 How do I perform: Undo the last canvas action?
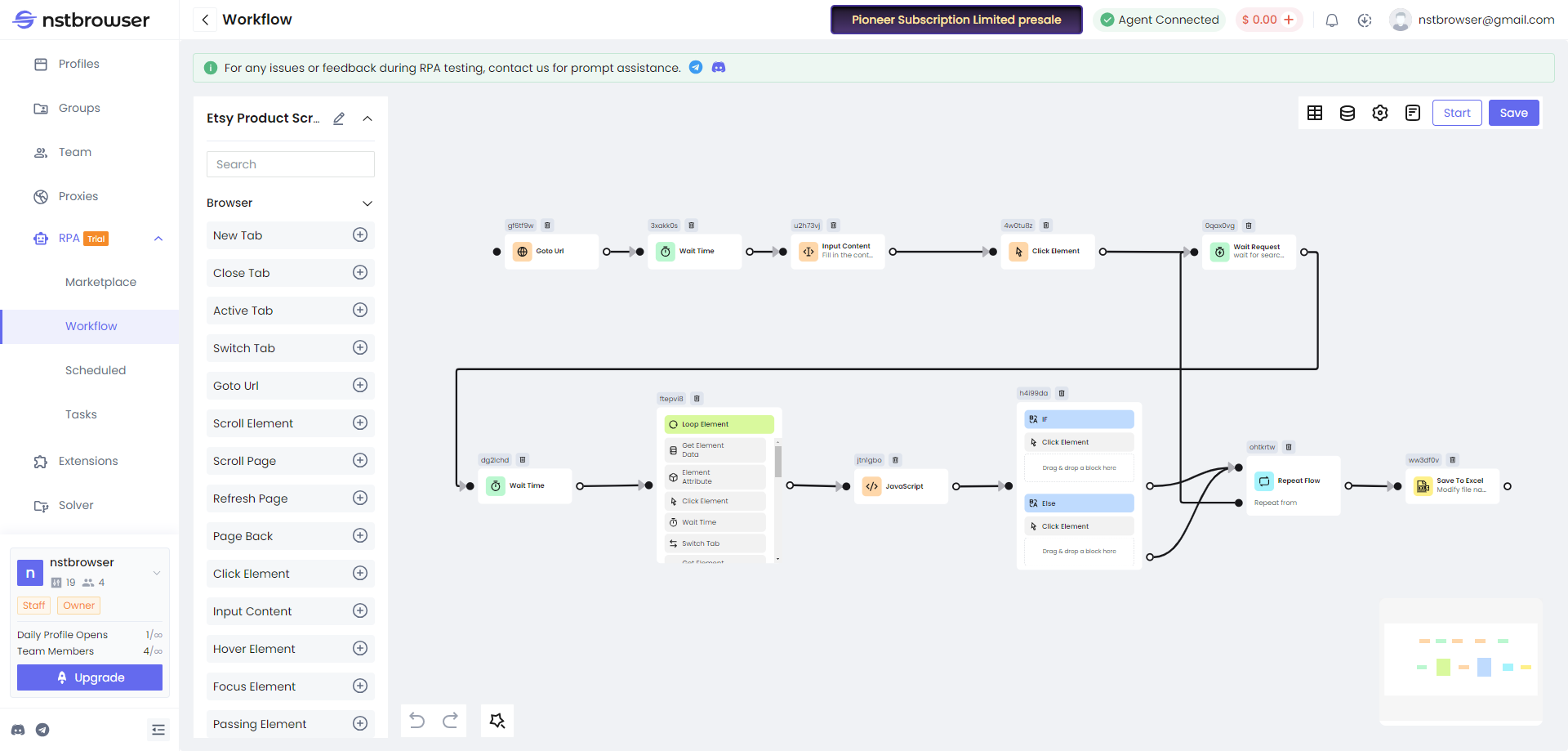coord(417,720)
